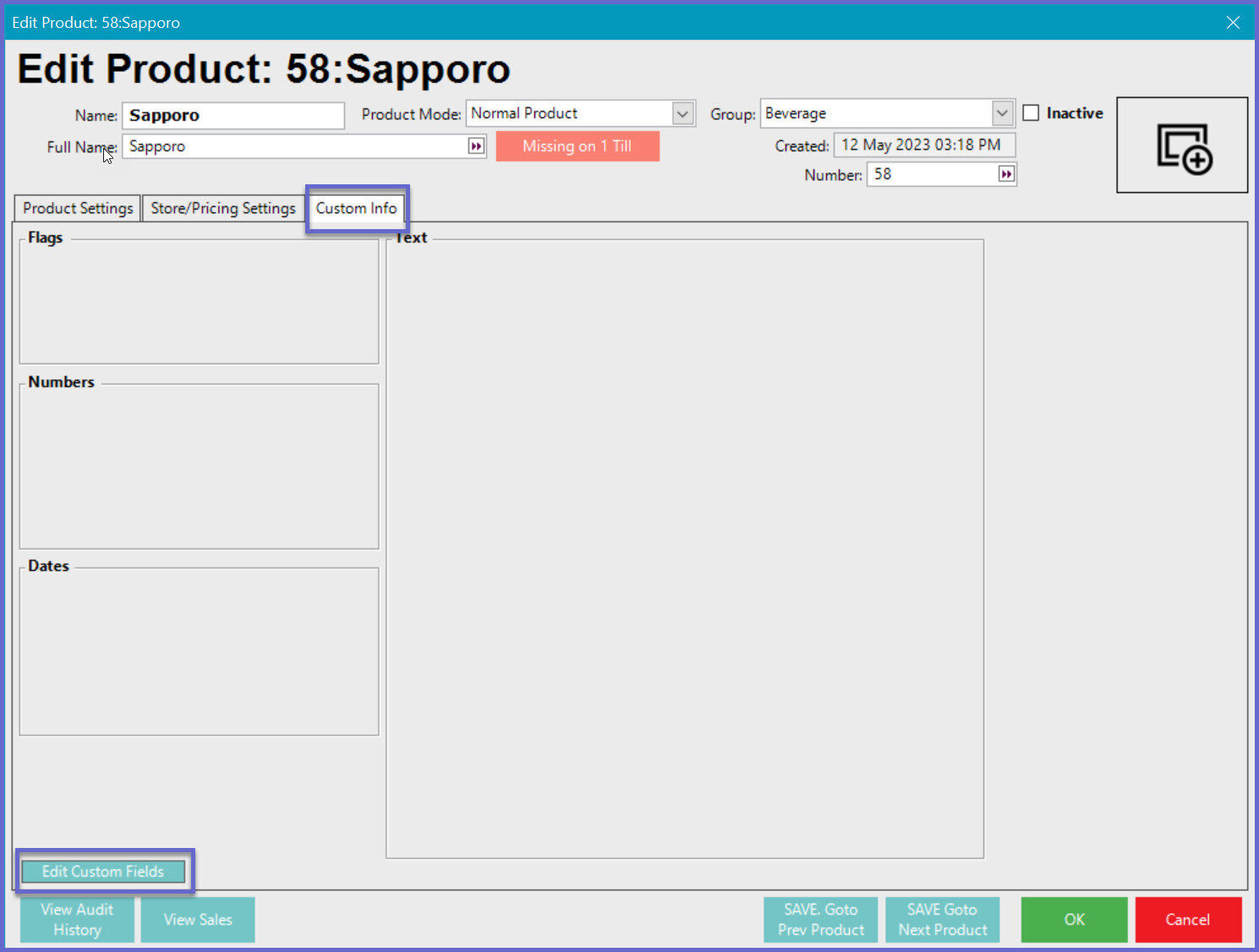Click the Edit Custom Fields button
Viewport: 1259px width, 952px height.
coord(103,871)
